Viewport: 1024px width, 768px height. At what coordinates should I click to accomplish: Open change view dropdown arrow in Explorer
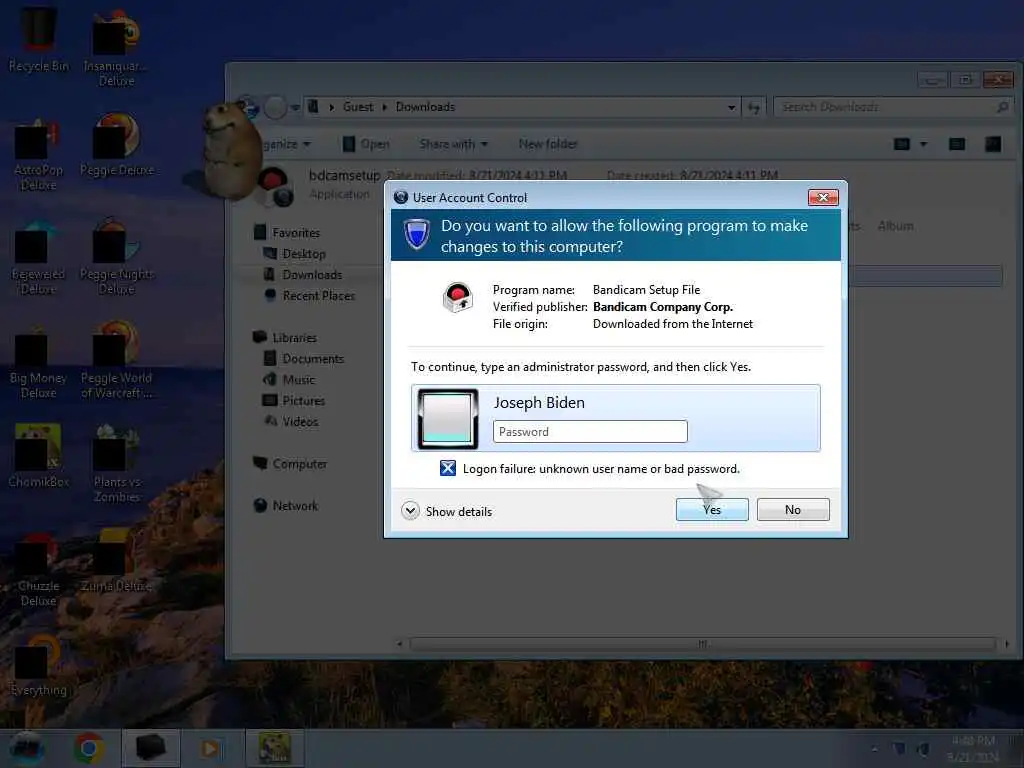[923, 144]
